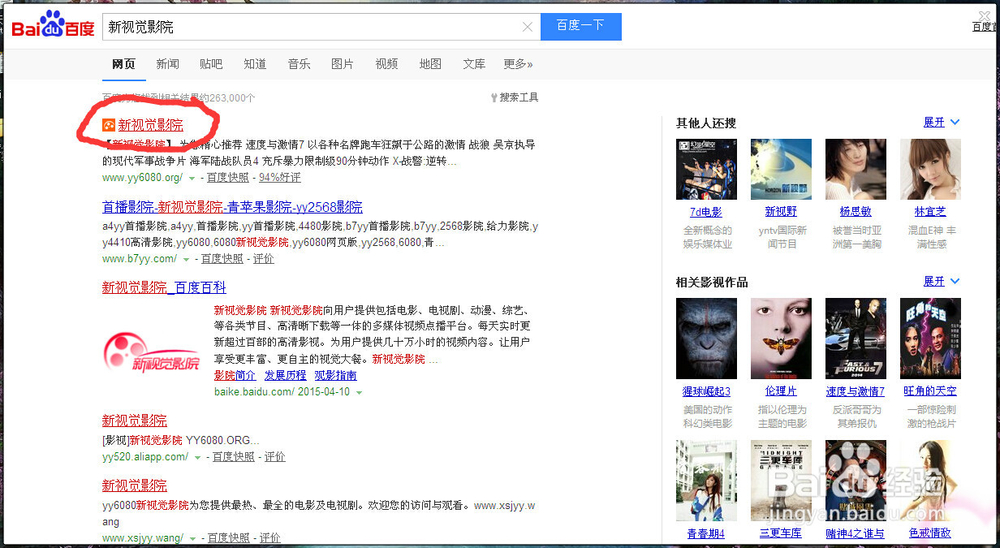Switch to the 视频 tab

pos(386,64)
